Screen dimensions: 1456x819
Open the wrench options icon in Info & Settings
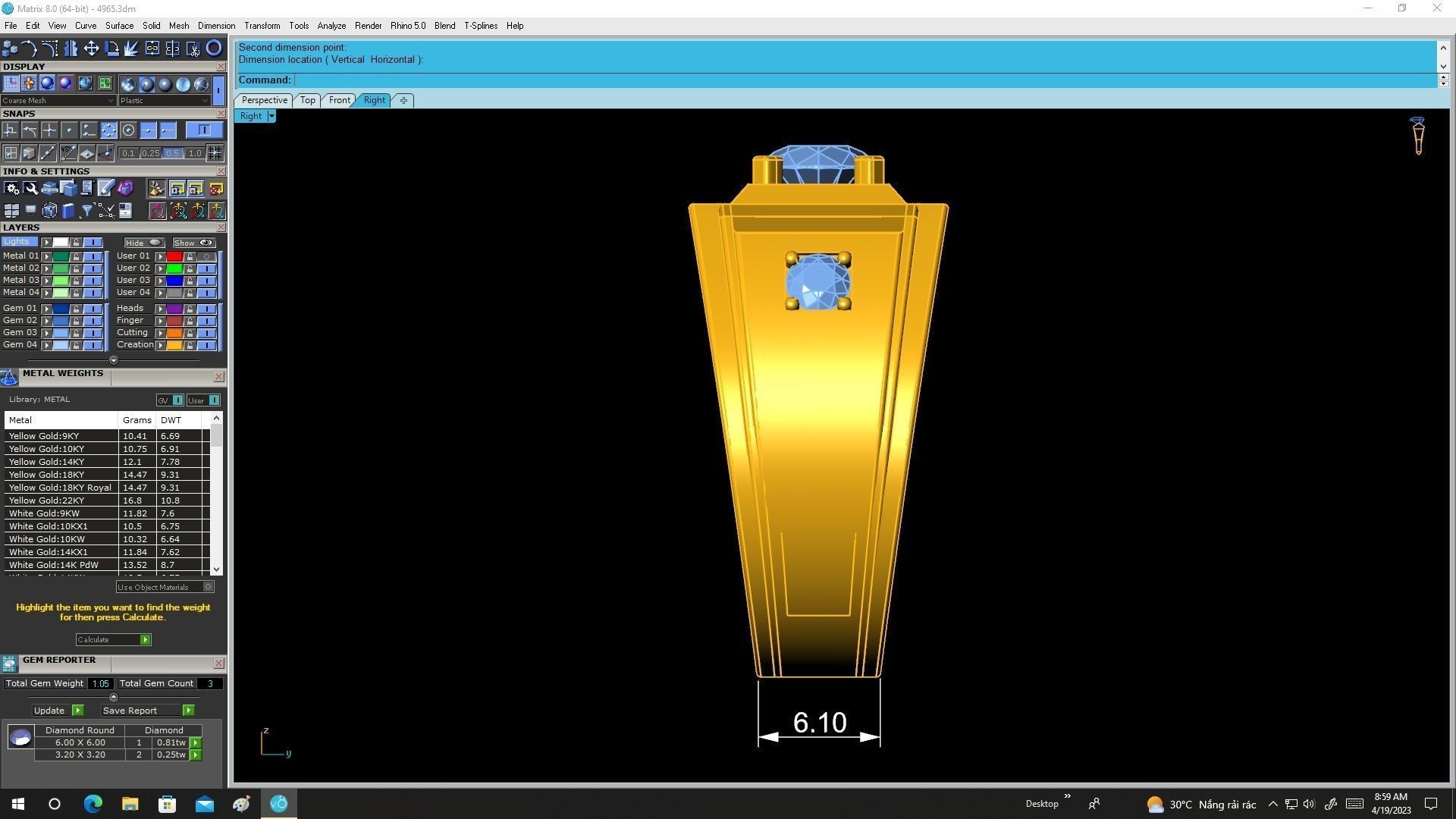click(x=30, y=189)
